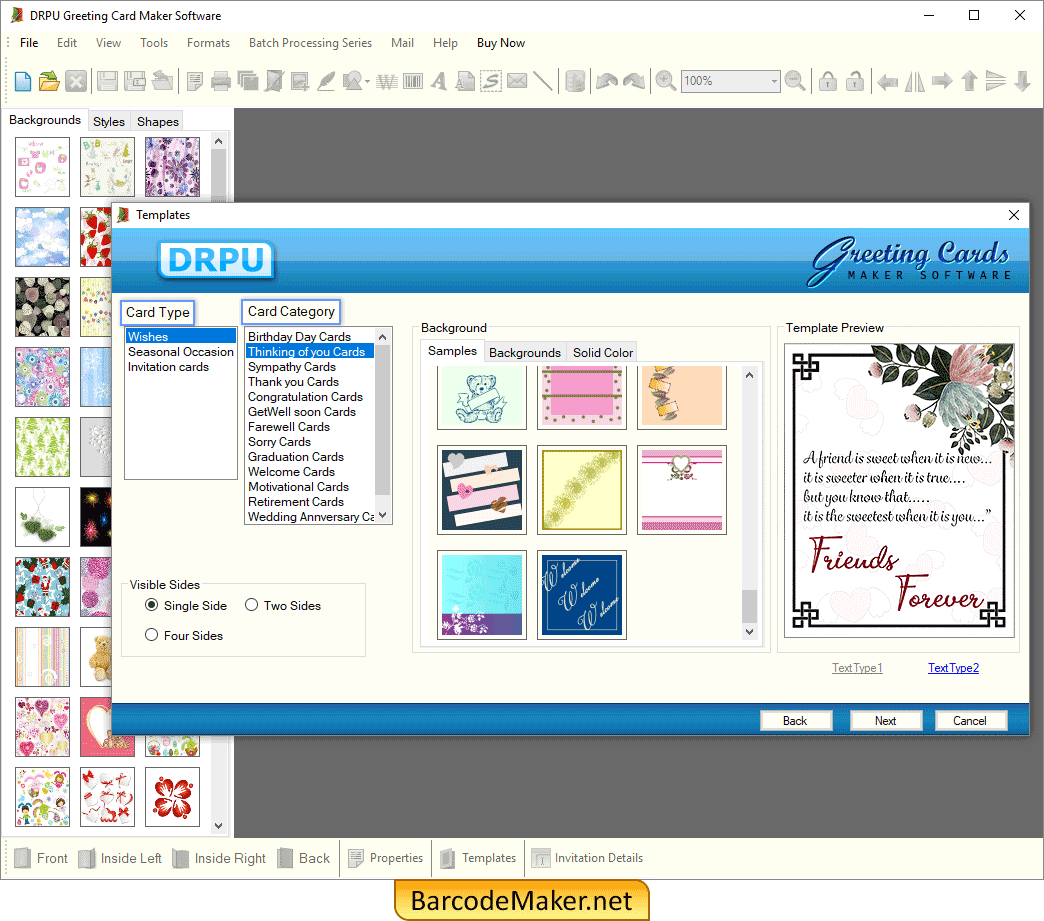Click the WordArt W toolbar icon
Viewport: 1044px width, 921px height.
coord(386,81)
